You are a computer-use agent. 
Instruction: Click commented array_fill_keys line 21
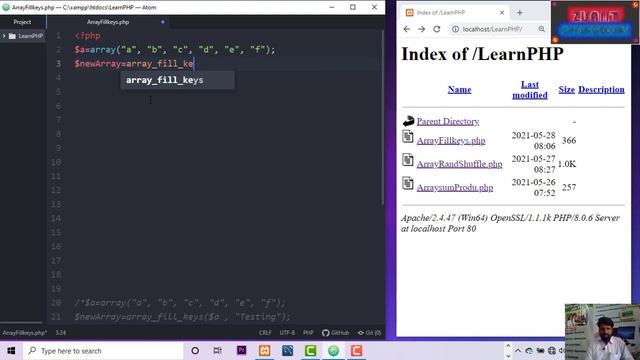pos(182,317)
